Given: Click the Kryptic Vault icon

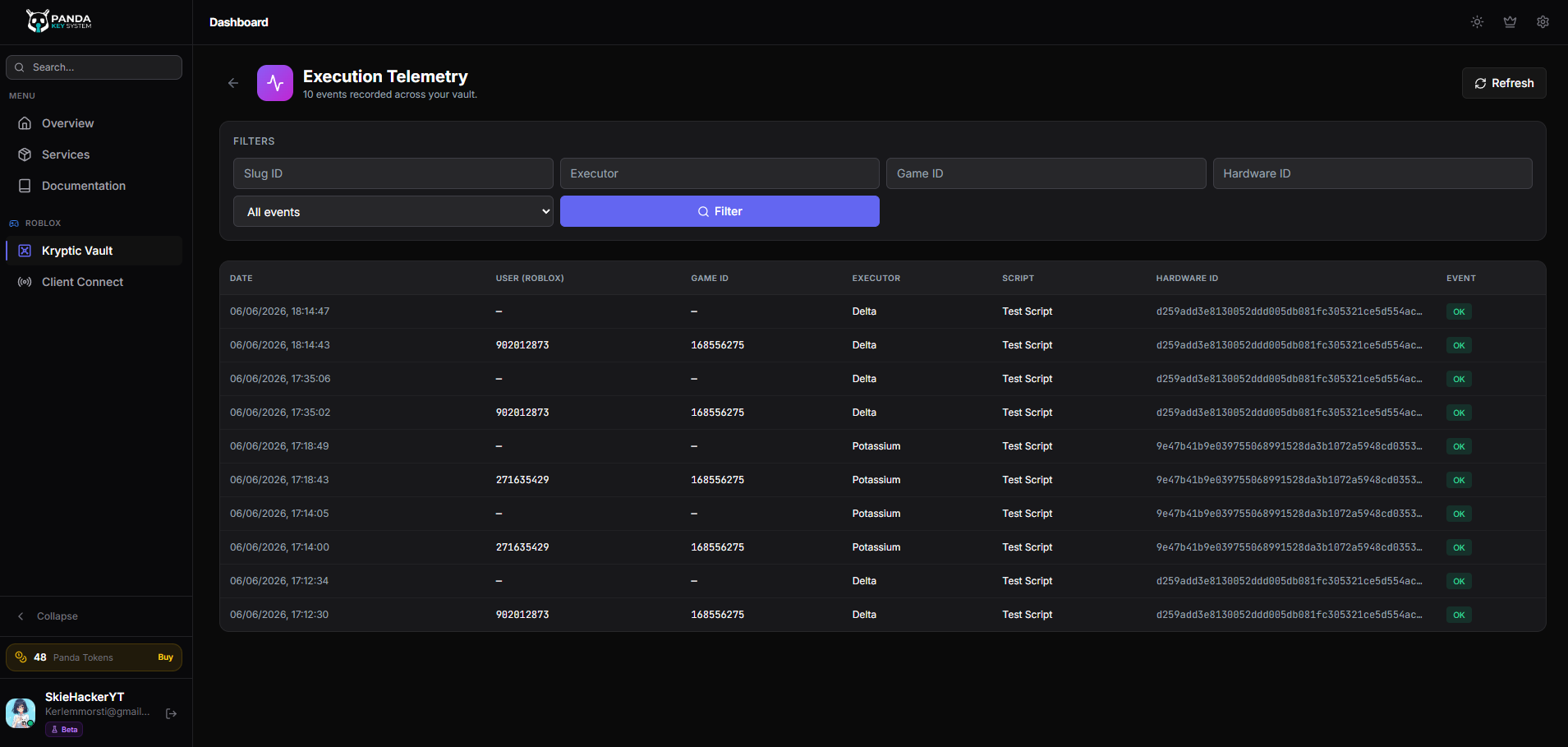Looking at the screenshot, I should (25, 251).
